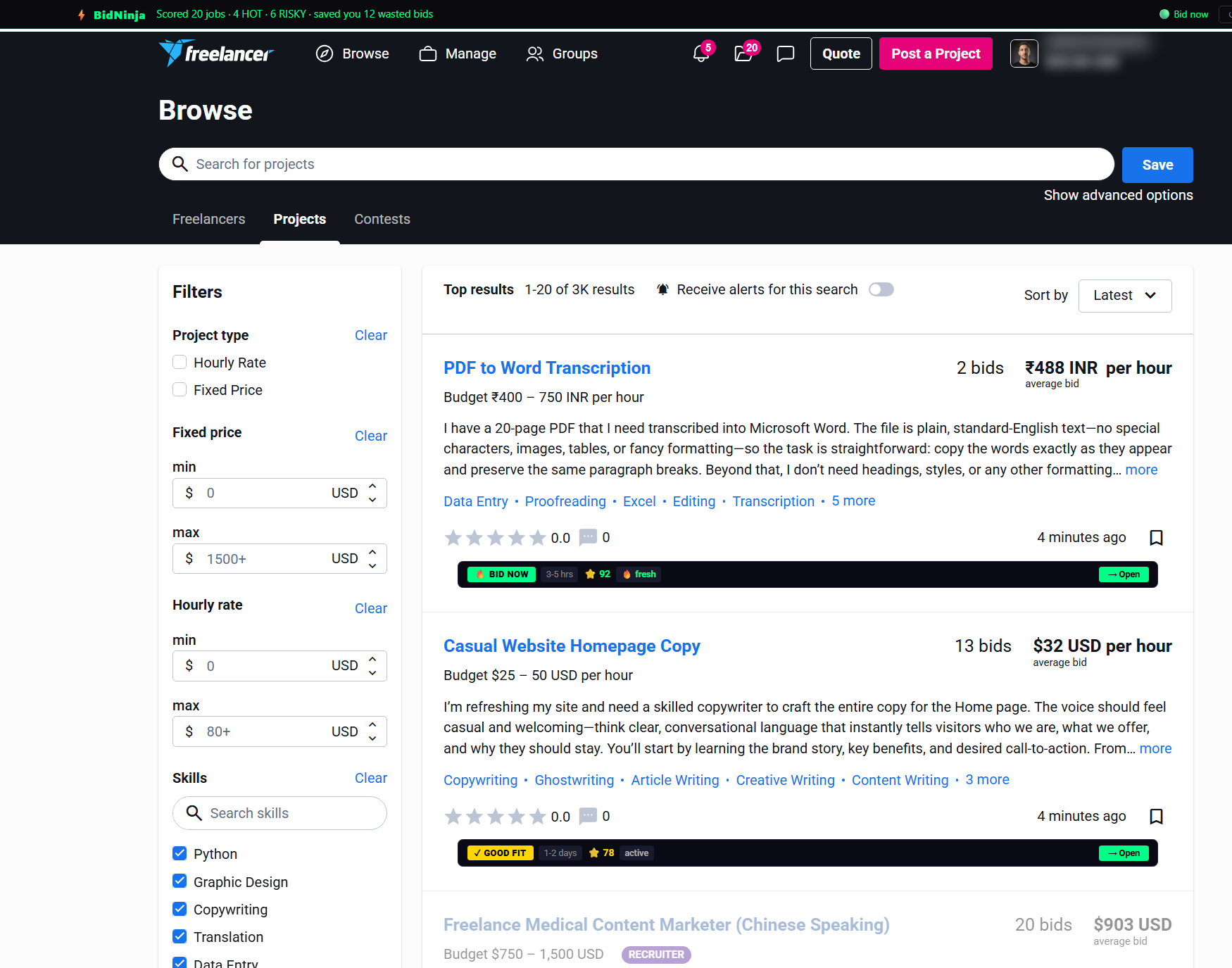The width and height of the screenshot is (1232, 968).
Task: Show advanced options
Action: pyautogui.click(x=1118, y=195)
